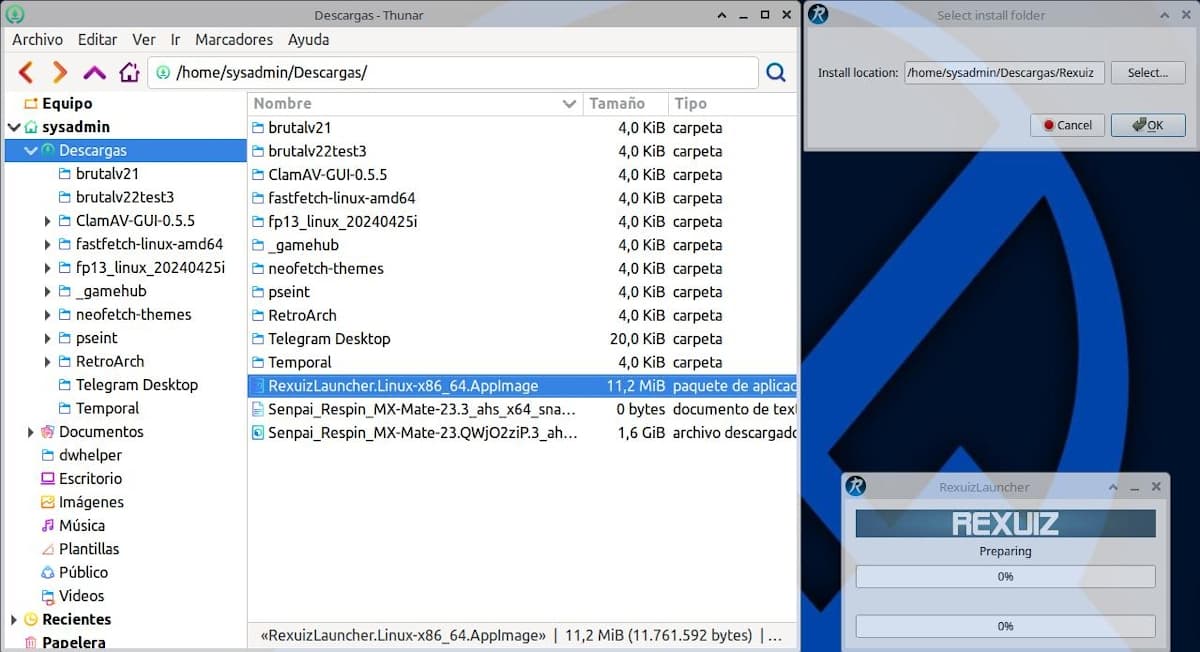1200x652 pixels.
Task: Open the Archivo menu
Action: point(37,40)
